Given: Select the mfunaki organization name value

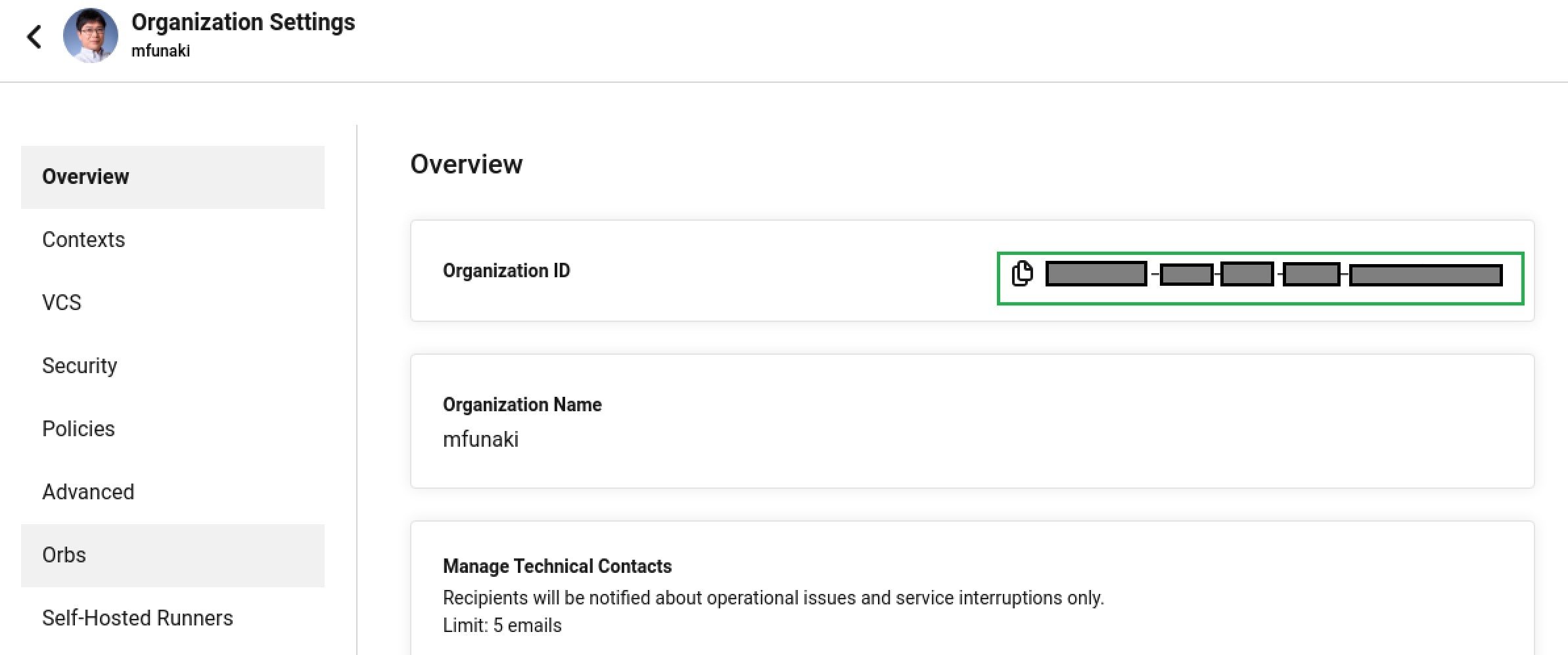Looking at the screenshot, I should (480, 439).
